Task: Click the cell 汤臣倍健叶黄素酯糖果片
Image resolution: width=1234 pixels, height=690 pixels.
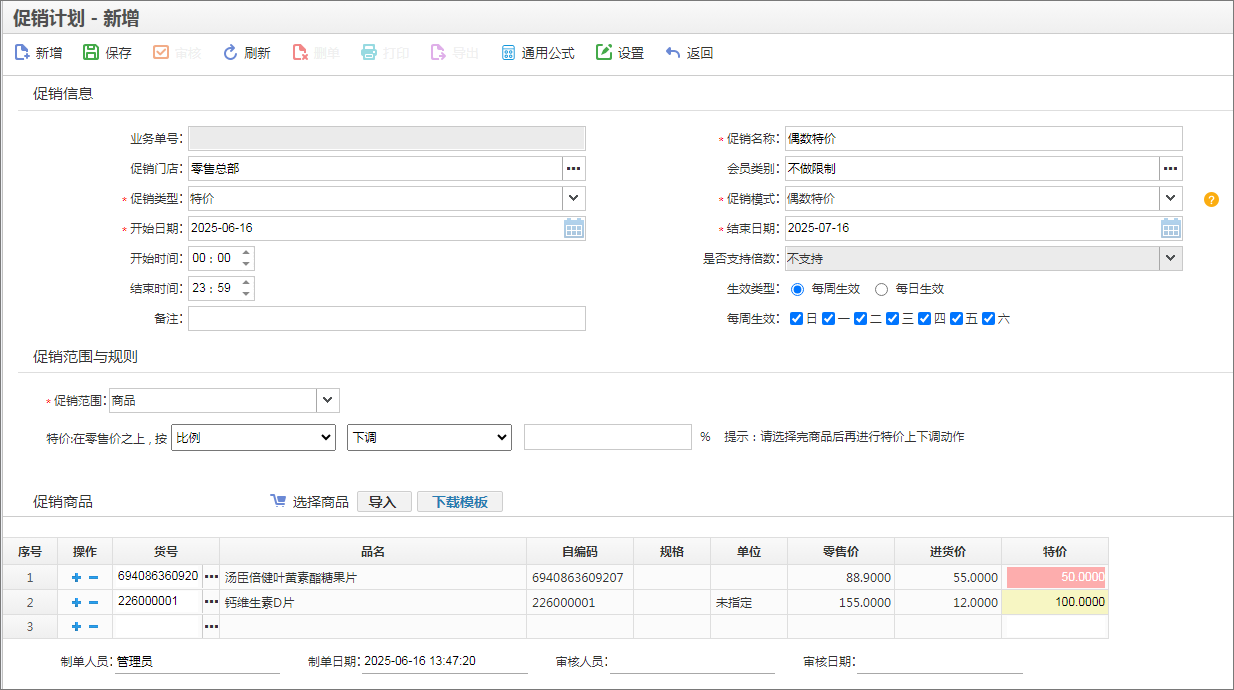Action: pos(373,578)
